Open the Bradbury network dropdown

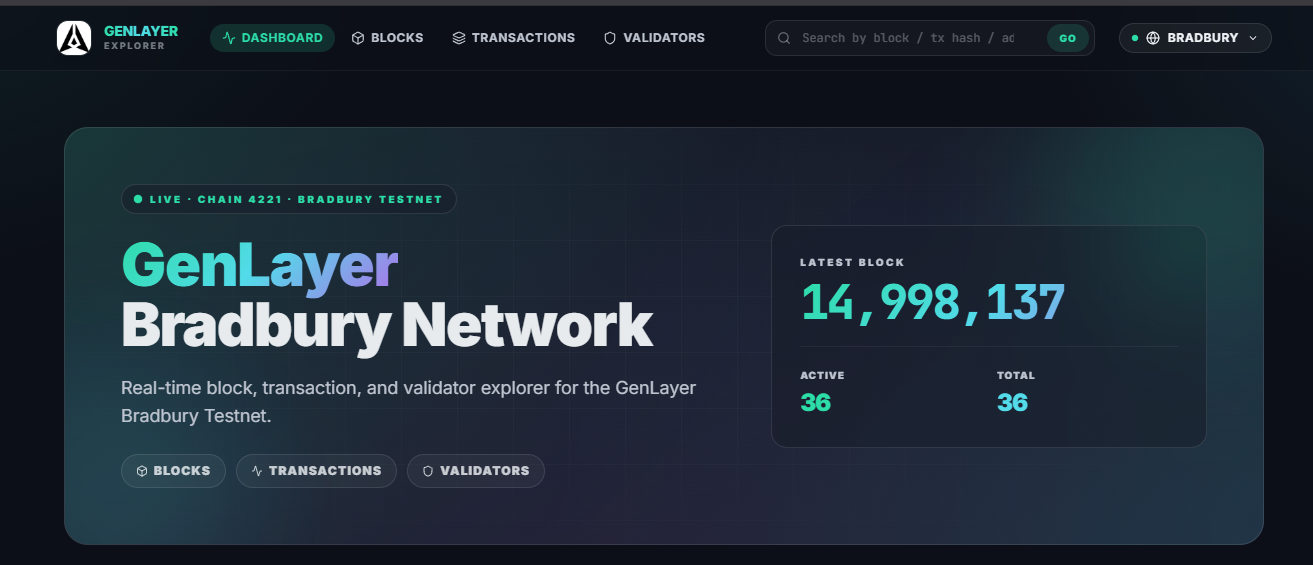click(x=1195, y=38)
